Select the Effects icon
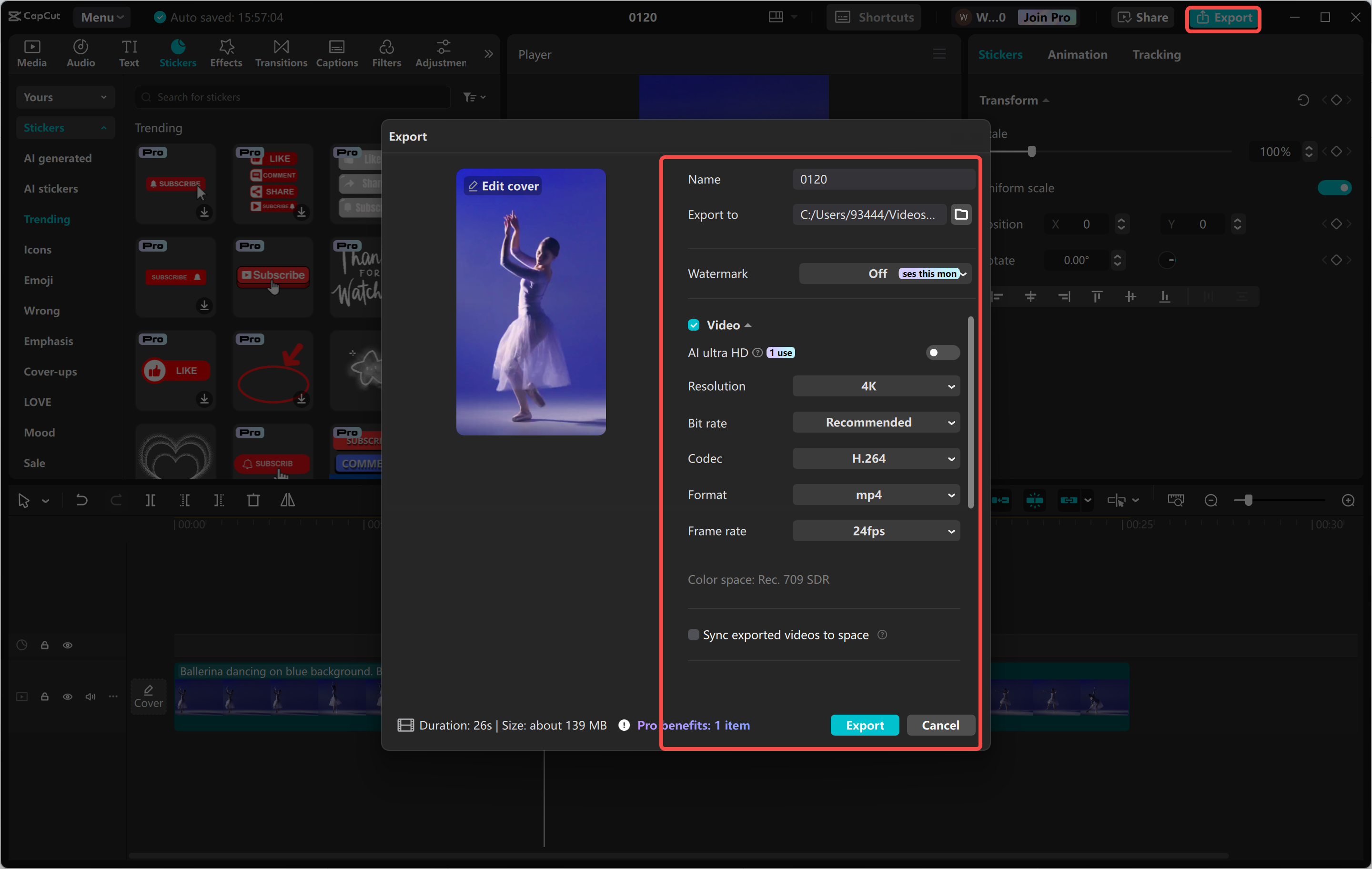 pyautogui.click(x=226, y=53)
